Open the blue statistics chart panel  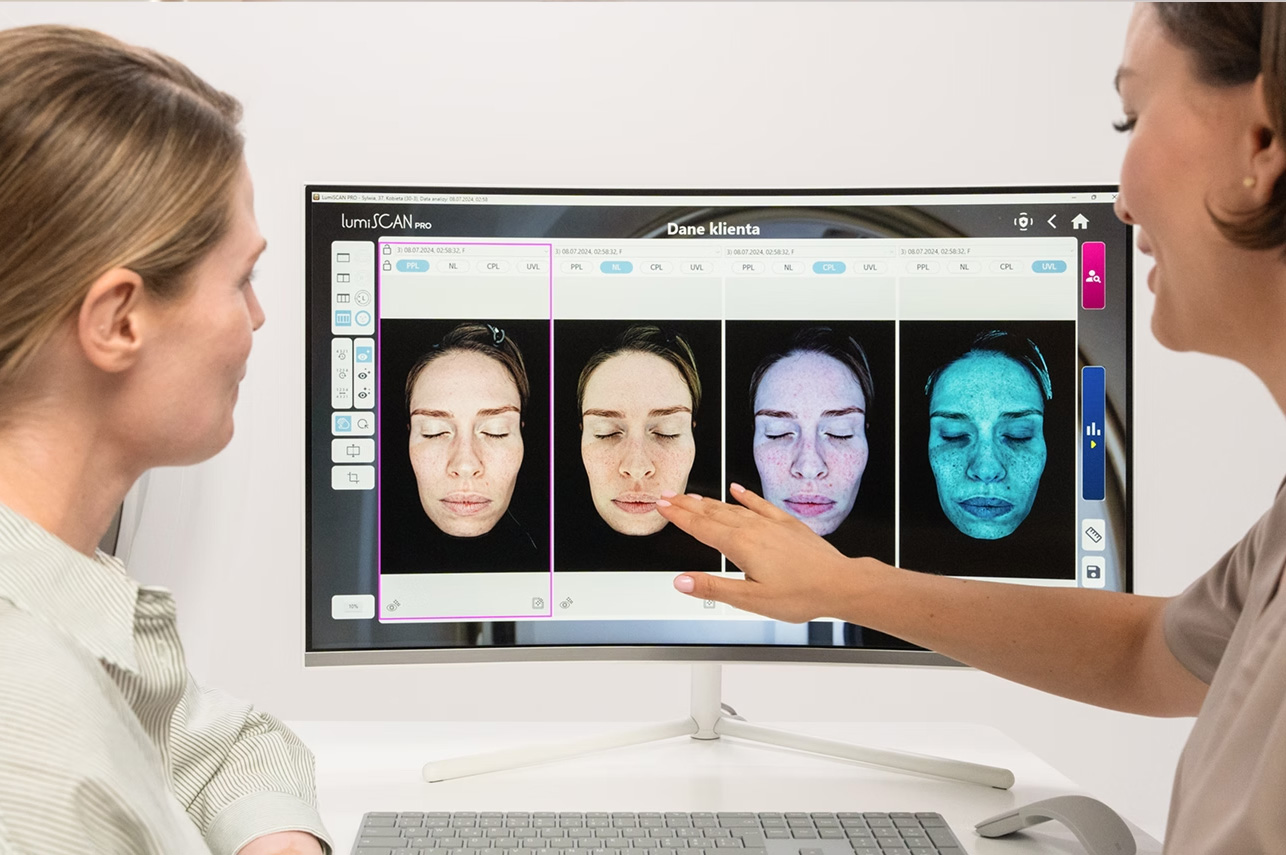pos(1093,432)
